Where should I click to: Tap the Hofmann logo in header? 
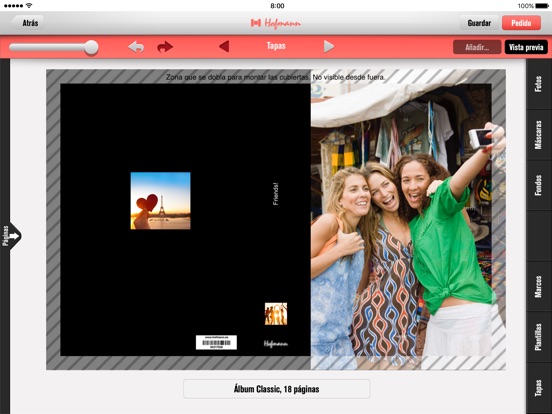coord(276,23)
